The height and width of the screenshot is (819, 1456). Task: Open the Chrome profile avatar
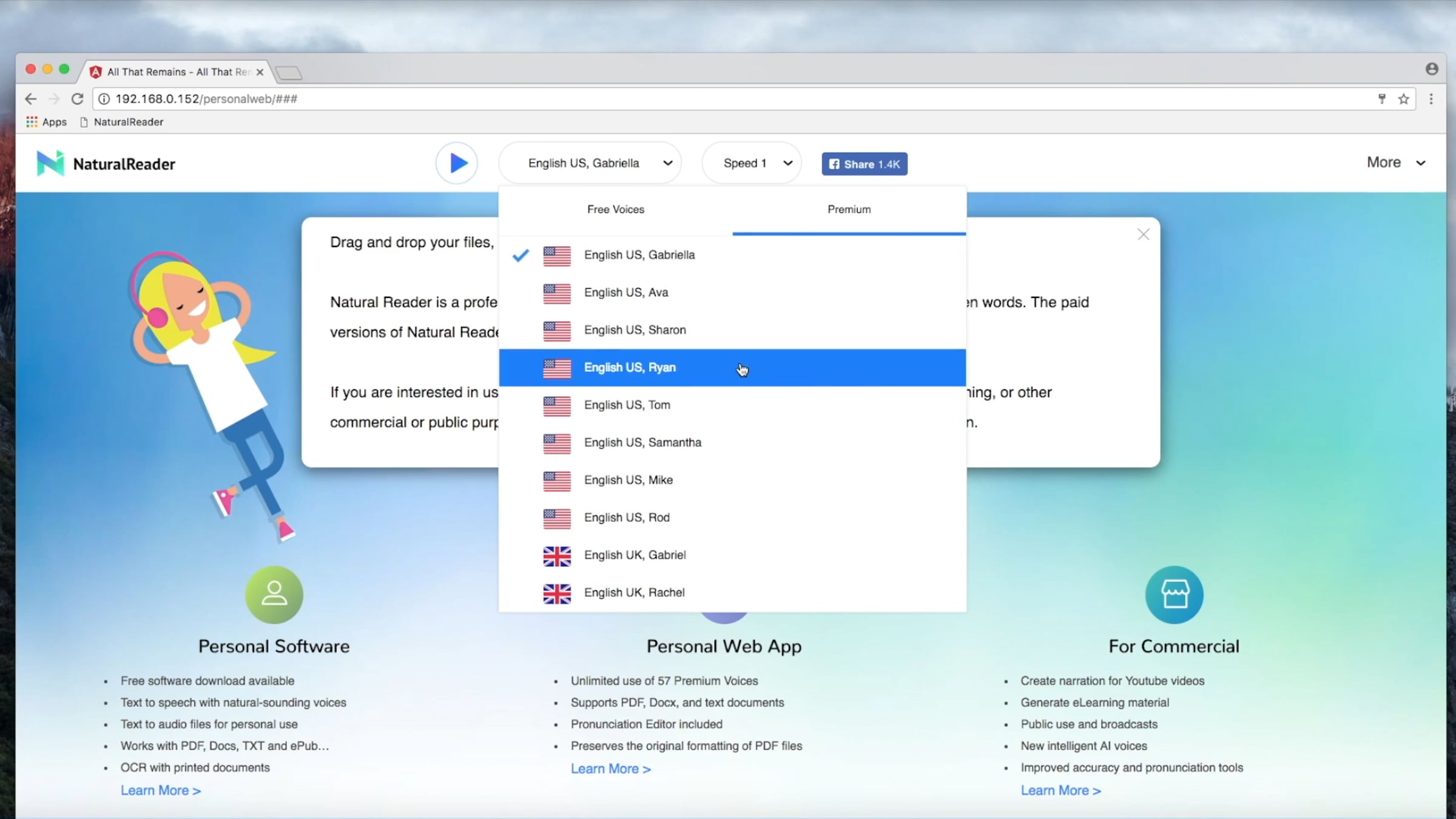click(x=1432, y=69)
